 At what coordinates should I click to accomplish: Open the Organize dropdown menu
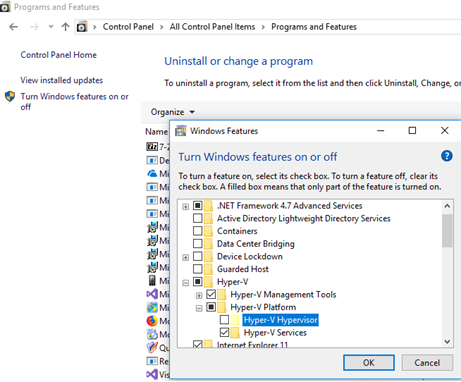172,112
